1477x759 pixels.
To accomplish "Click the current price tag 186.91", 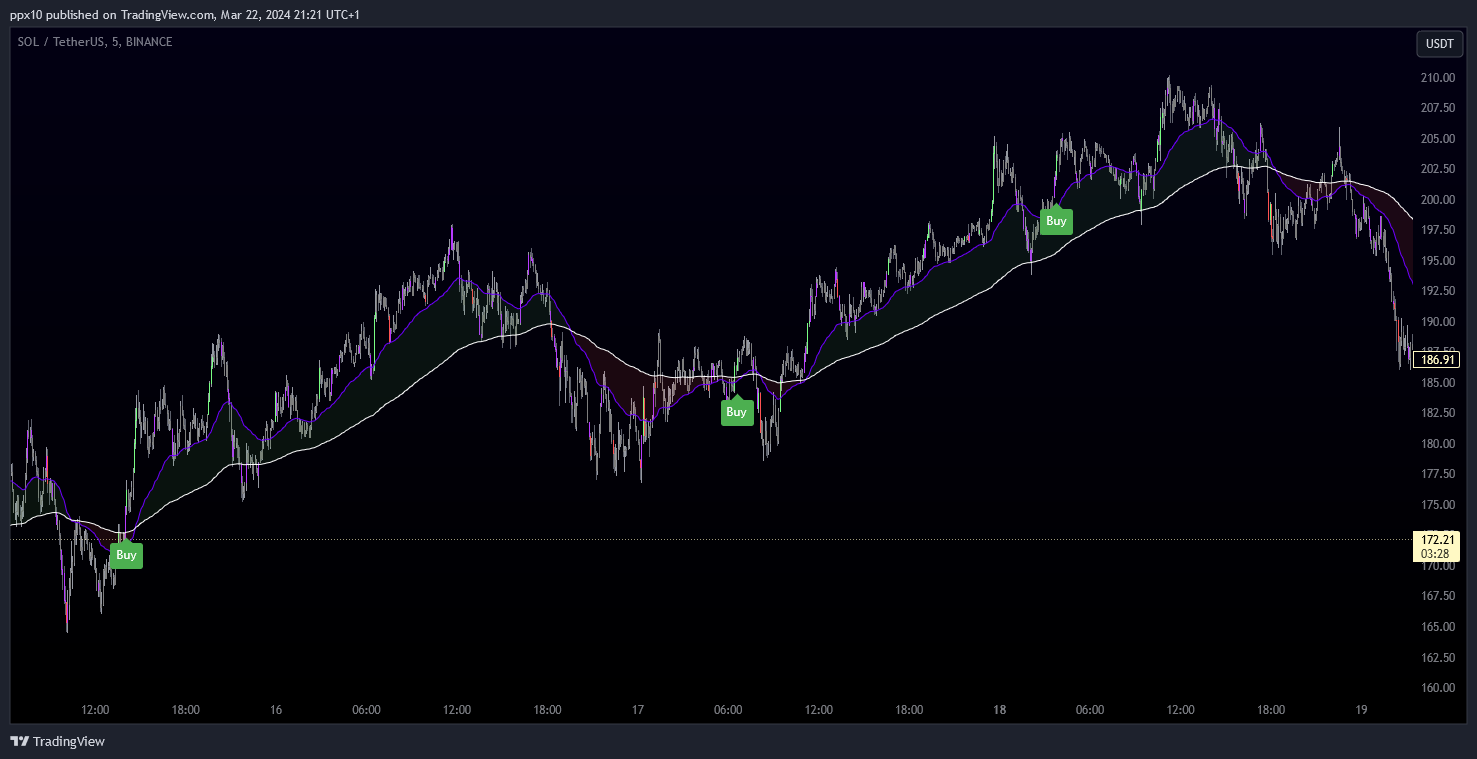I will 1436,360.
